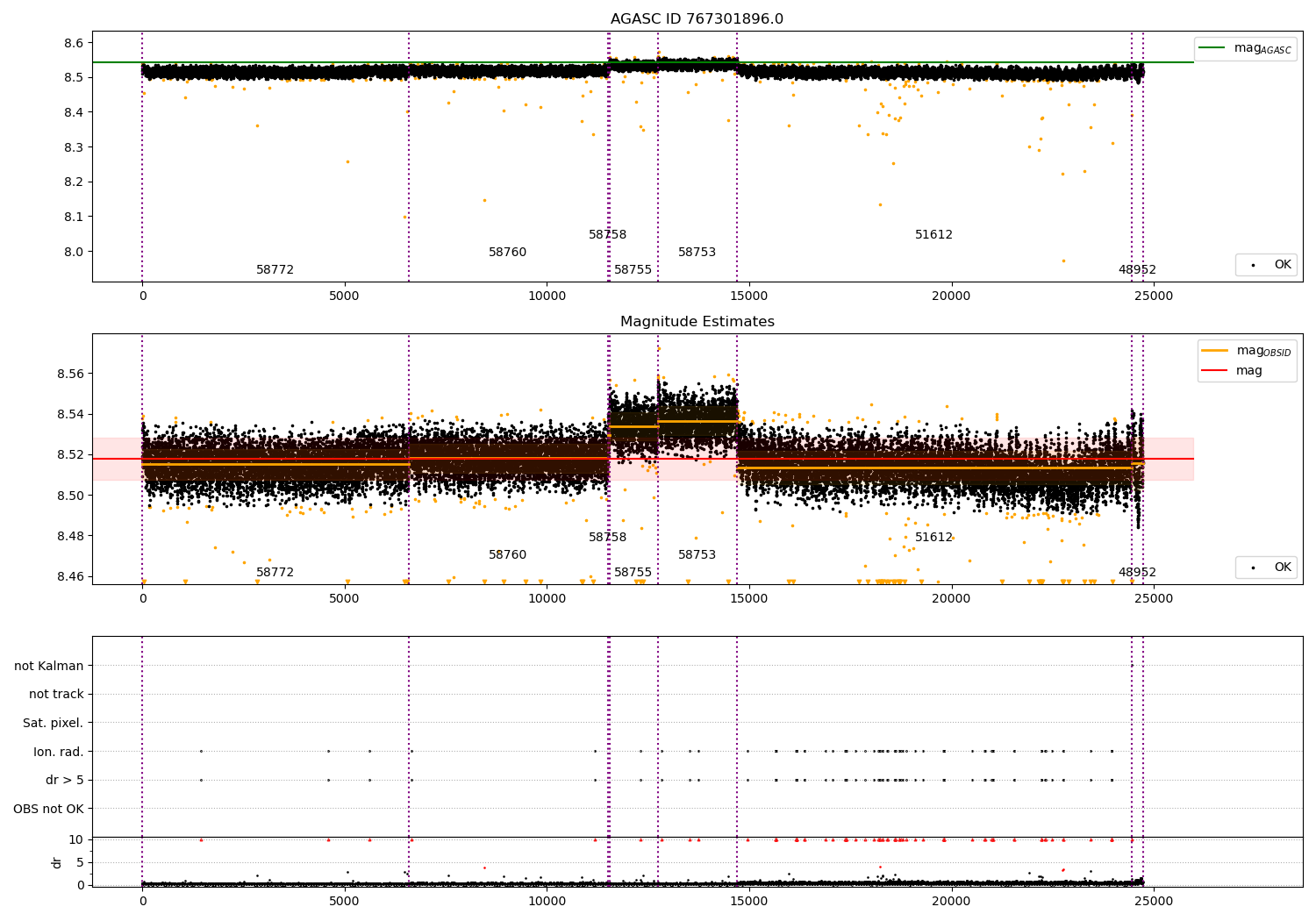Screen dimensions: 1316x921
Task: Click the 8.3 y-axis tick label
Action: click(x=75, y=147)
